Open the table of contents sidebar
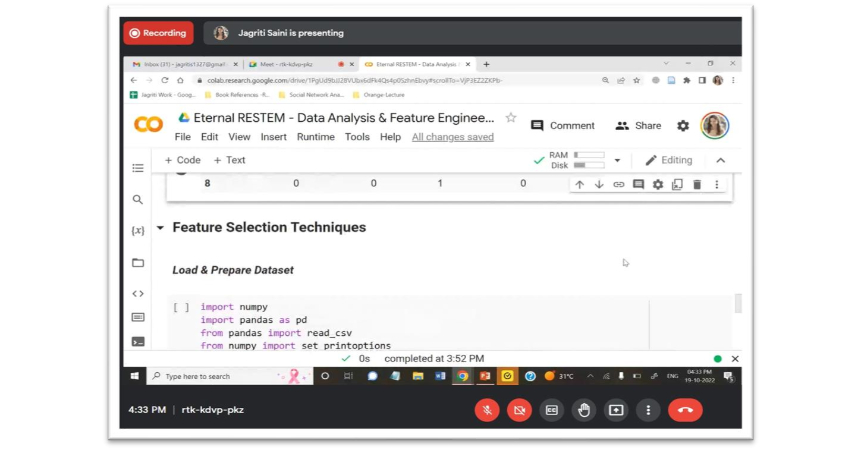 point(138,168)
